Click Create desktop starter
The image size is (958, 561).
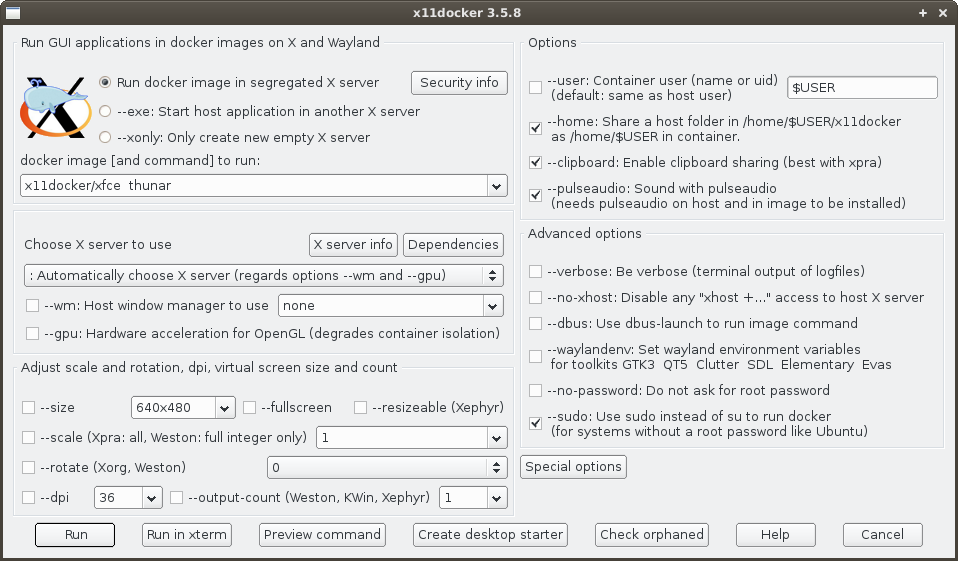[490, 535]
